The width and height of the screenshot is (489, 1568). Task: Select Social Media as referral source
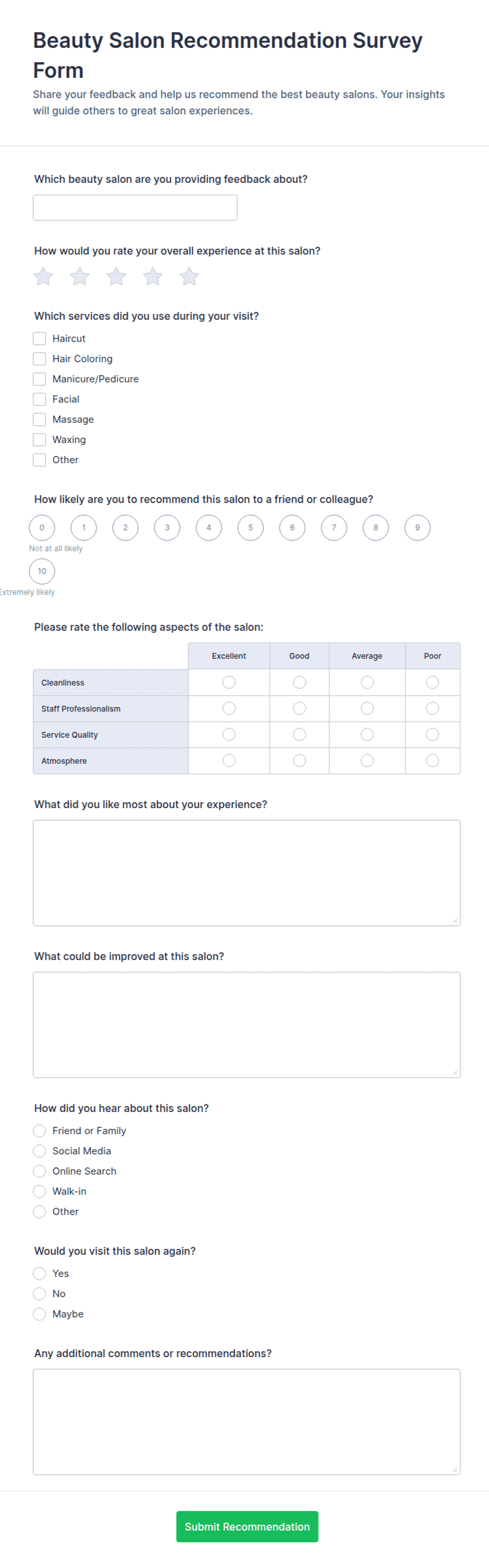click(x=39, y=1151)
